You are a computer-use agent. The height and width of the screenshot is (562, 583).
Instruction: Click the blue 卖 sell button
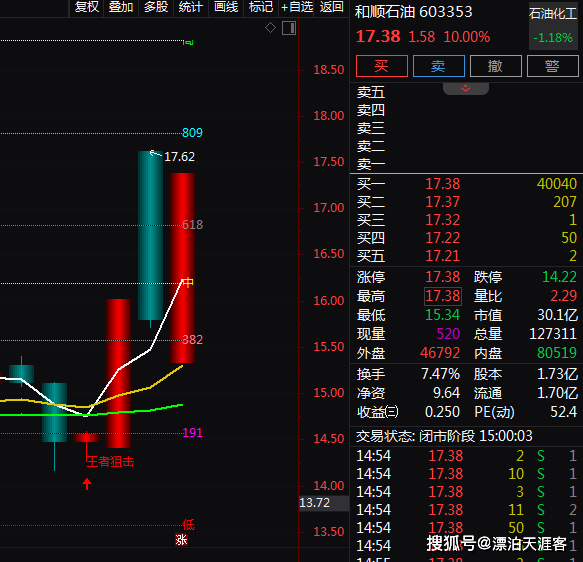(x=439, y=66)
